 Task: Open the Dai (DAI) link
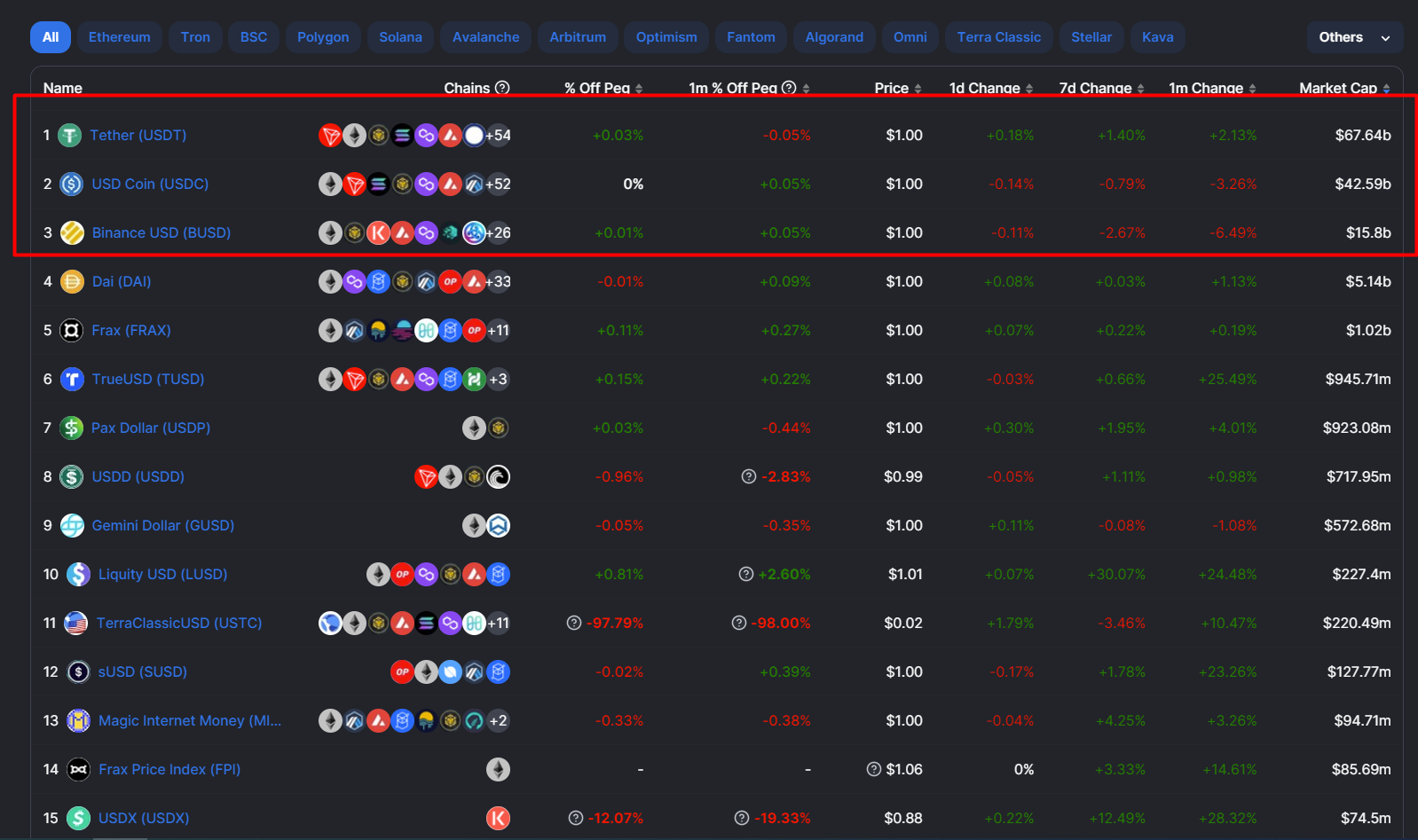coord(122,282)
